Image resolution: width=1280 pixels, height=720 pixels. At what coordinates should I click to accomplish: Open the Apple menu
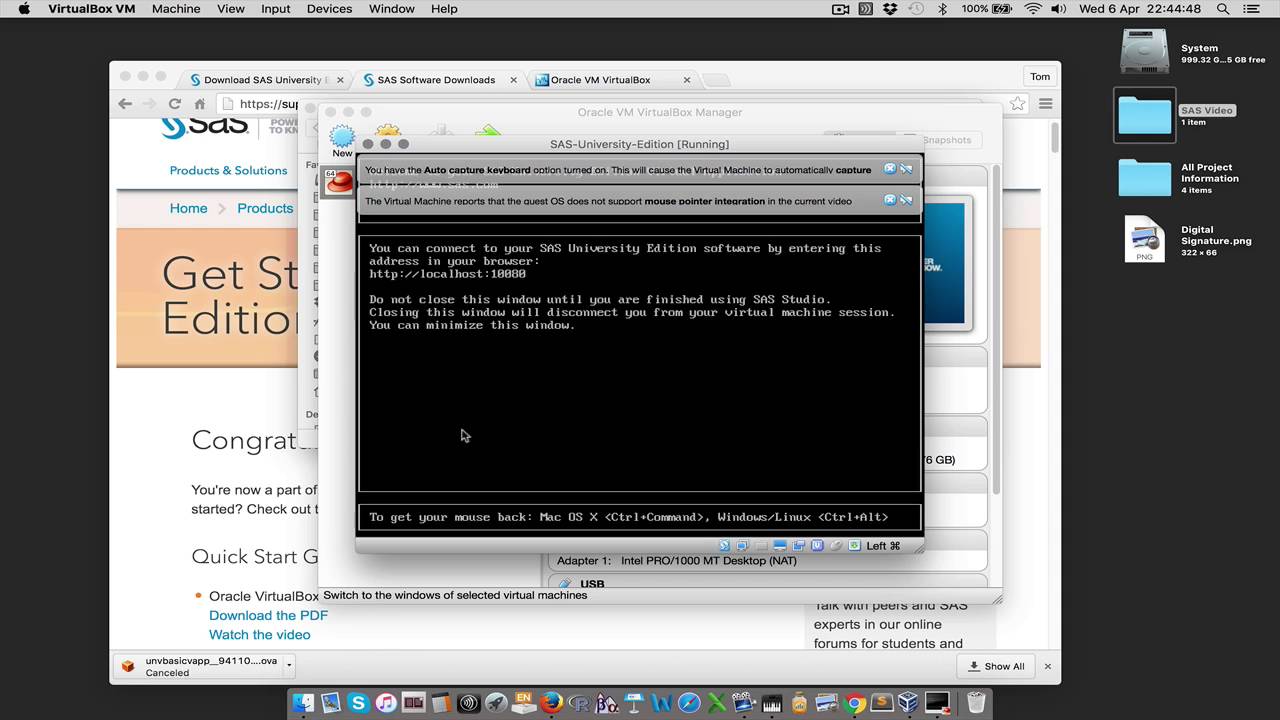tap(24, 9)
